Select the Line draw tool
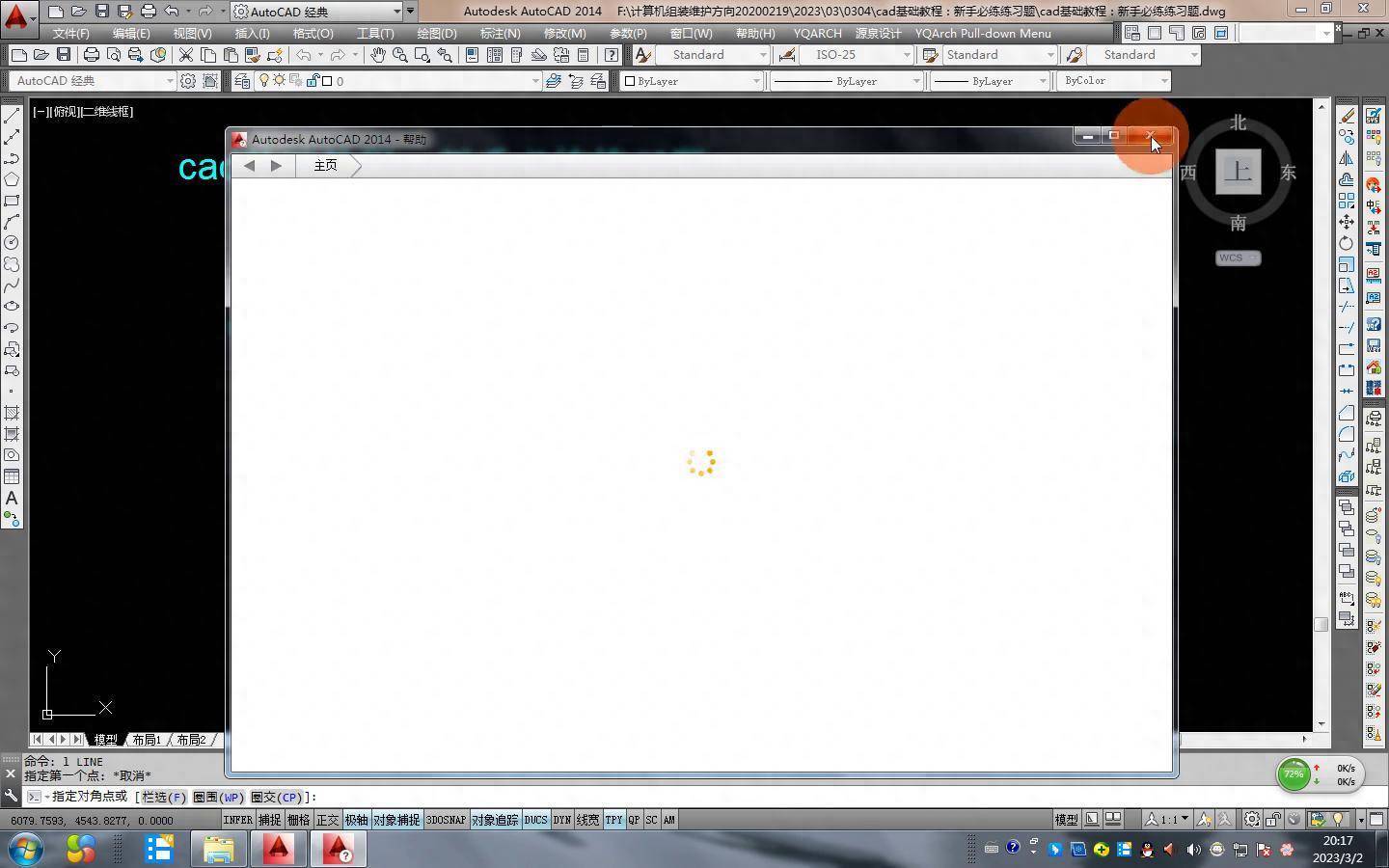This screenshot has width=1389, height=868. pos(12,116)
